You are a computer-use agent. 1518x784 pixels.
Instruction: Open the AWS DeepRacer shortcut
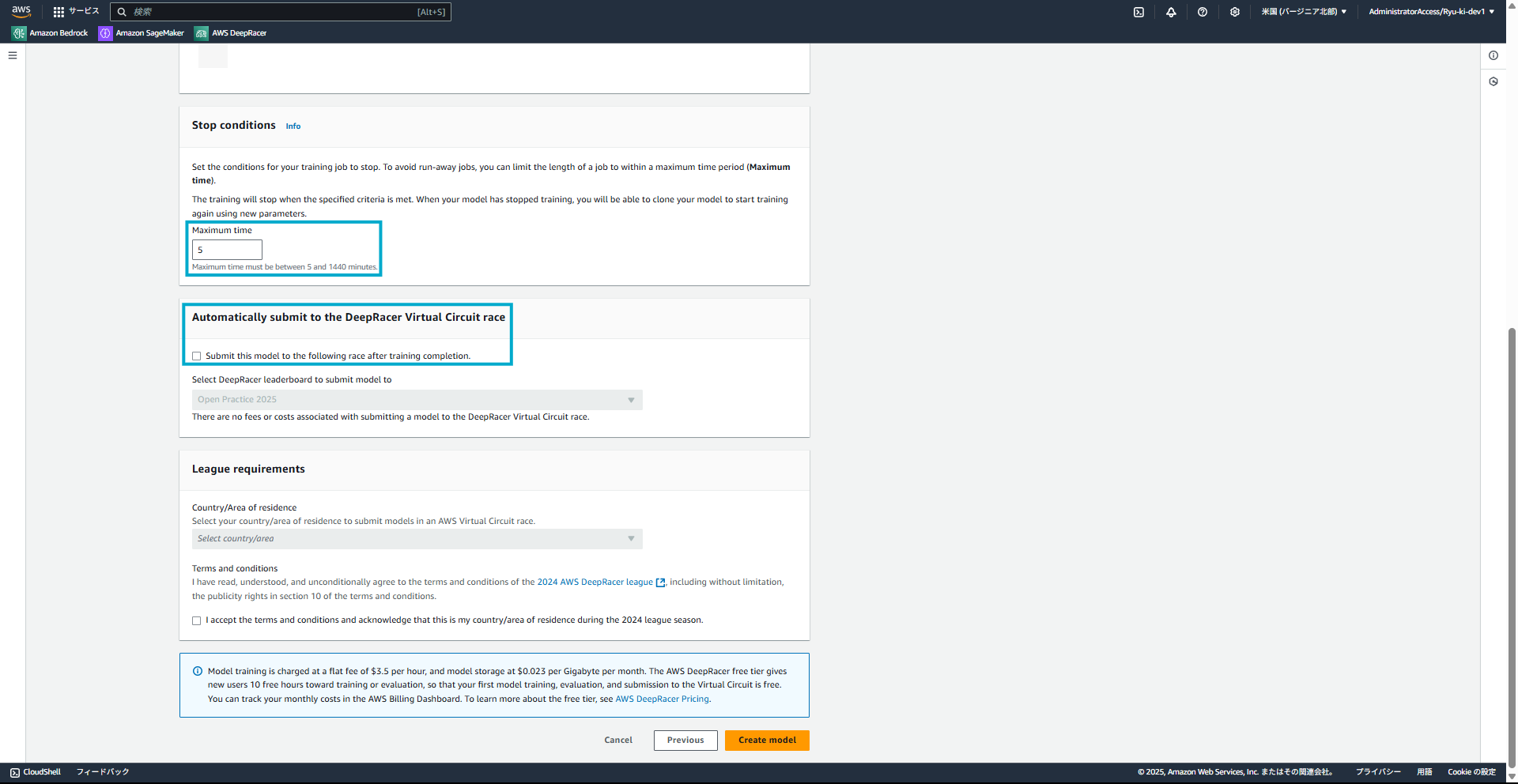(x=231, y=33)
